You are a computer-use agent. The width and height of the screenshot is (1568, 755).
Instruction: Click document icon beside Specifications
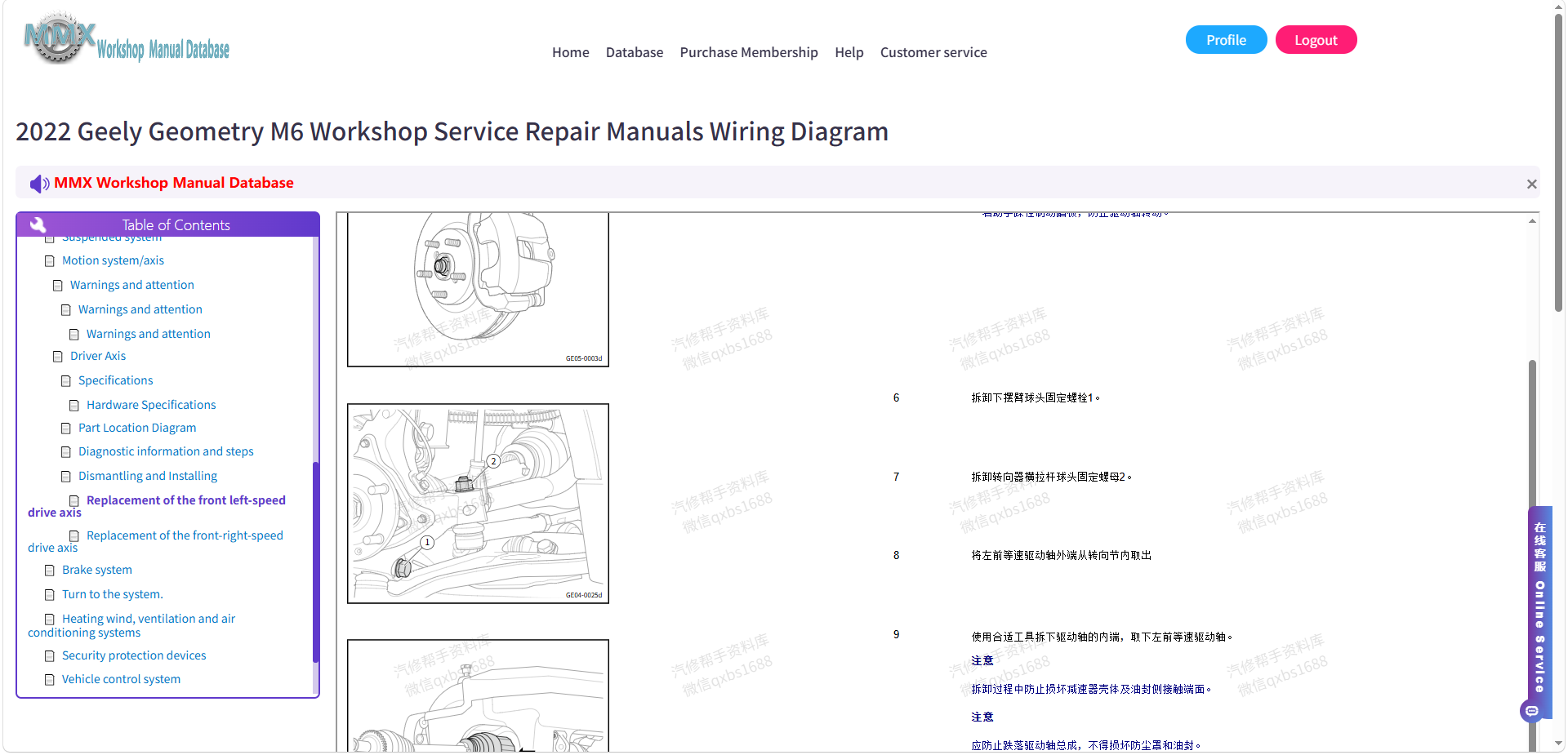point(66,381)
